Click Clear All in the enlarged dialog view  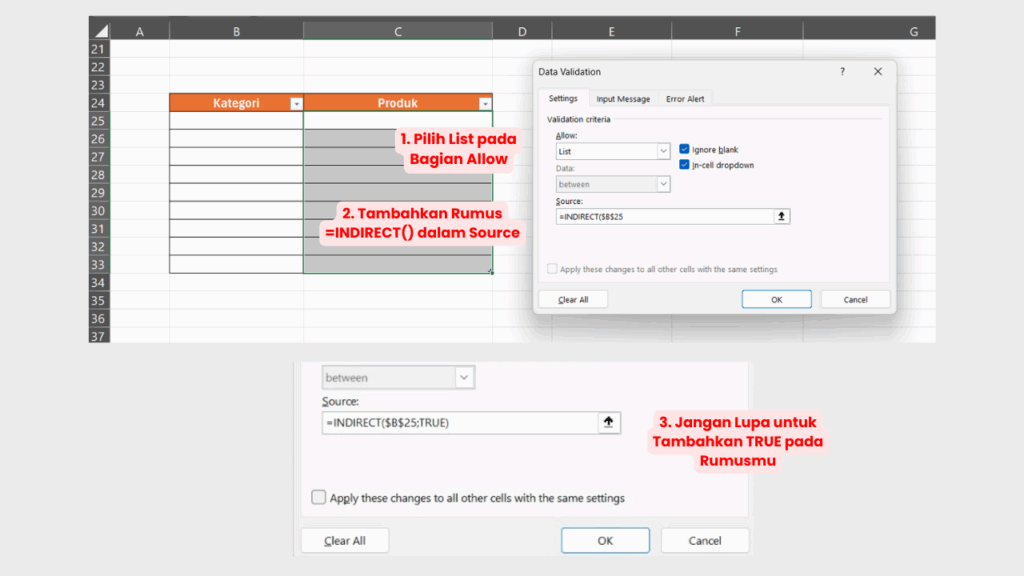click(x=345, y=541)
